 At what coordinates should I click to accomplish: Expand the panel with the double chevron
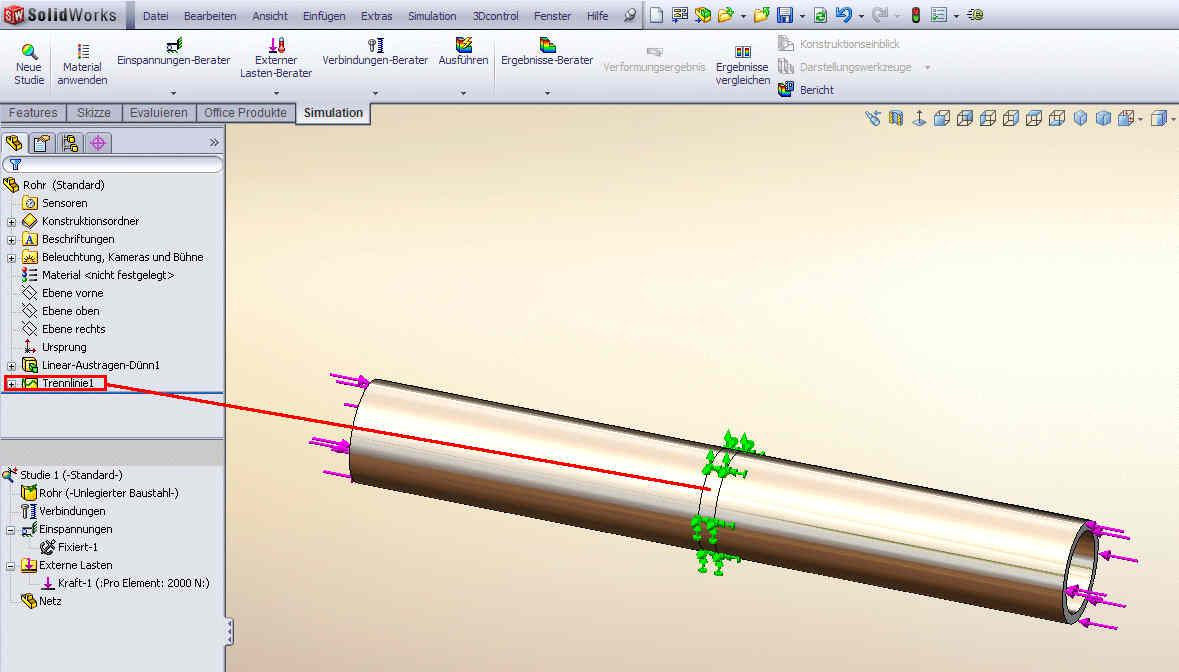click(214, 143)
